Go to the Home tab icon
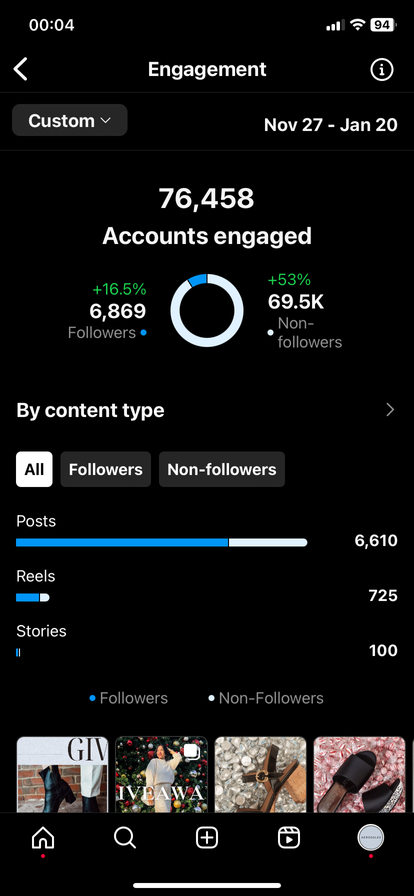The height and width of the screenshot is (896, 414). (43, 838)
